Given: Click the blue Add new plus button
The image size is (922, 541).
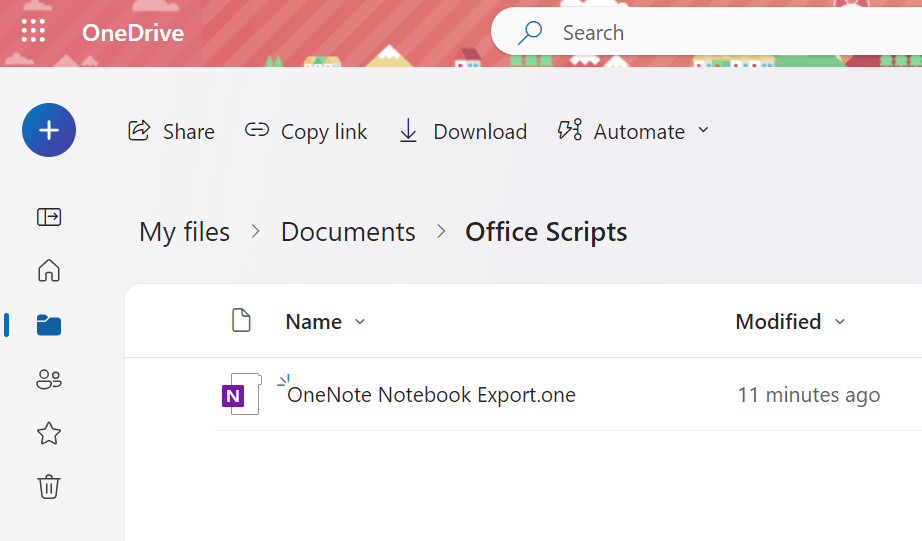Looking at the screenshot, I should tap(49, 130).
